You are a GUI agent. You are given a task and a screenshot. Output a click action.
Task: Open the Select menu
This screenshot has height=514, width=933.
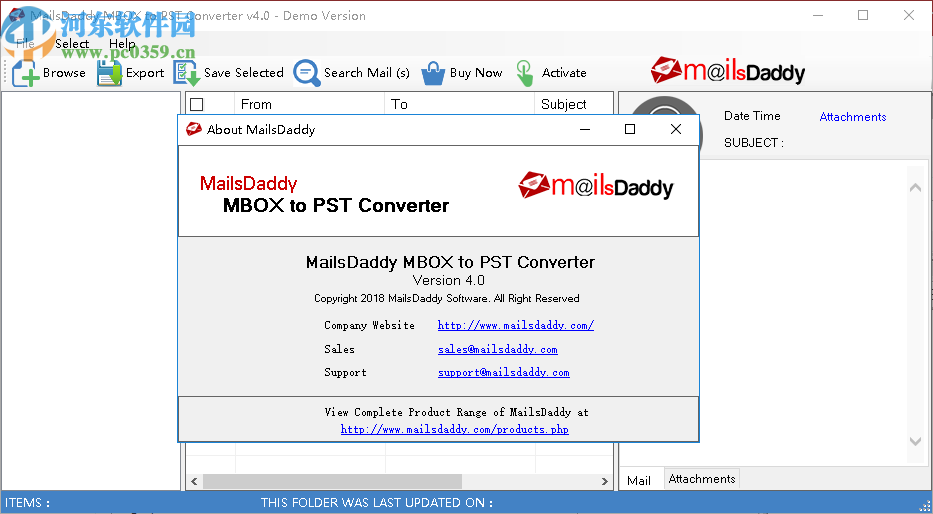click(x=72, y=43)
